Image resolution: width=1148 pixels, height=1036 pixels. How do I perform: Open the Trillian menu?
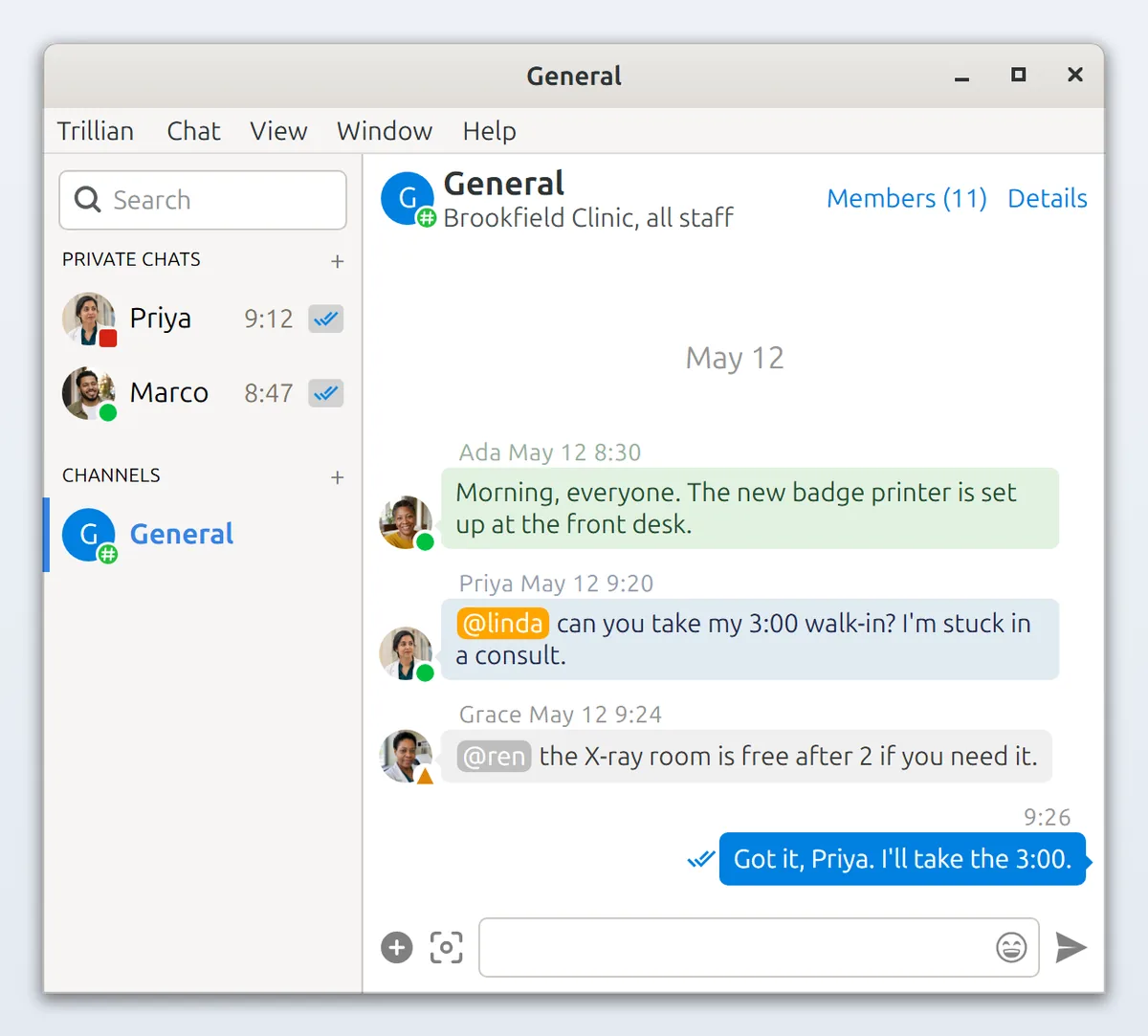coord(95,131)
